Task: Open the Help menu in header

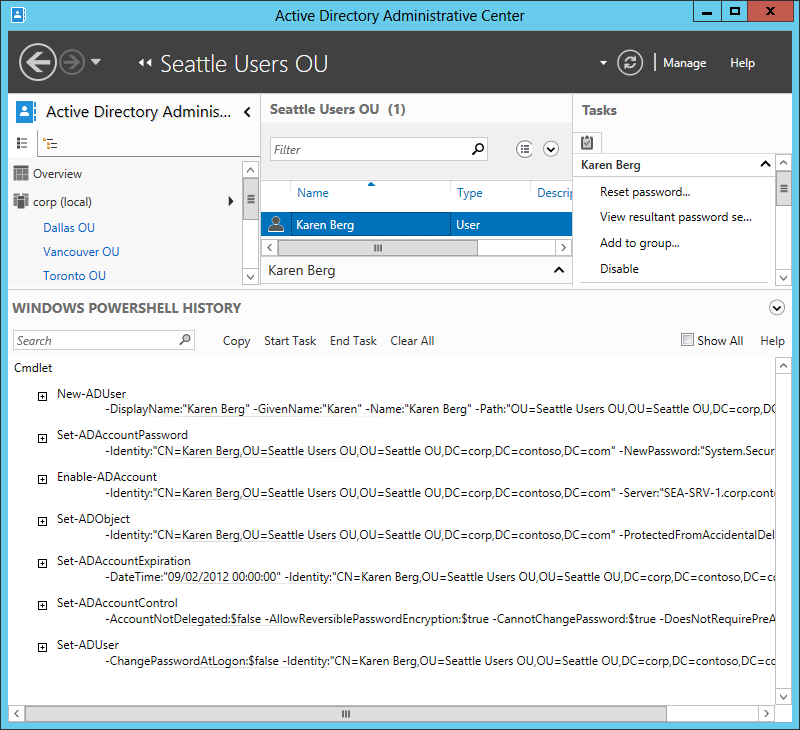Action: pos(742,63)
